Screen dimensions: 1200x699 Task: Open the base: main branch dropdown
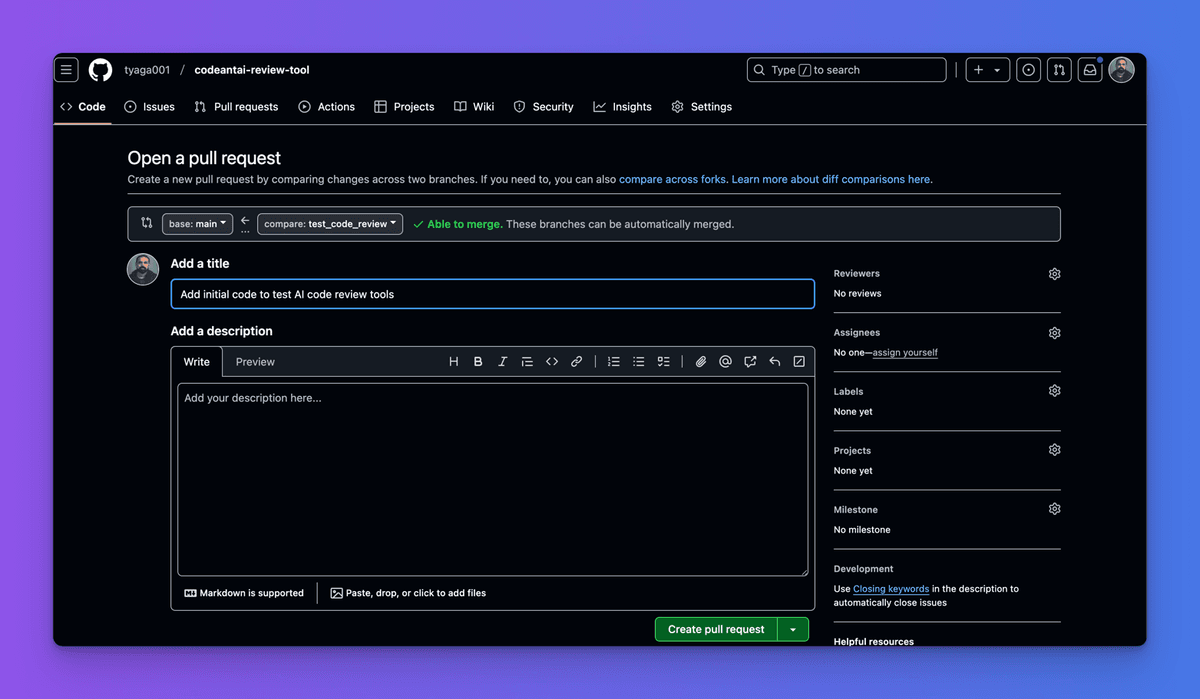(197, 223)
